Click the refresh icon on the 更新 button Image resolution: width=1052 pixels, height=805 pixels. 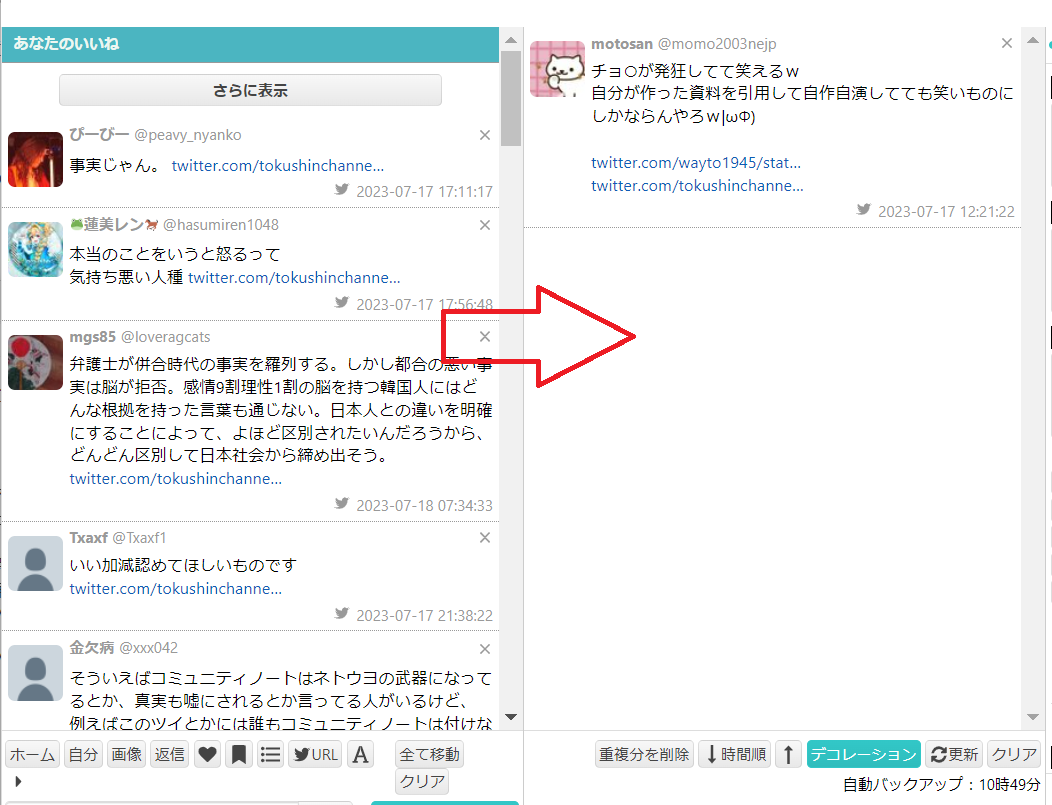tap(938, 754)
